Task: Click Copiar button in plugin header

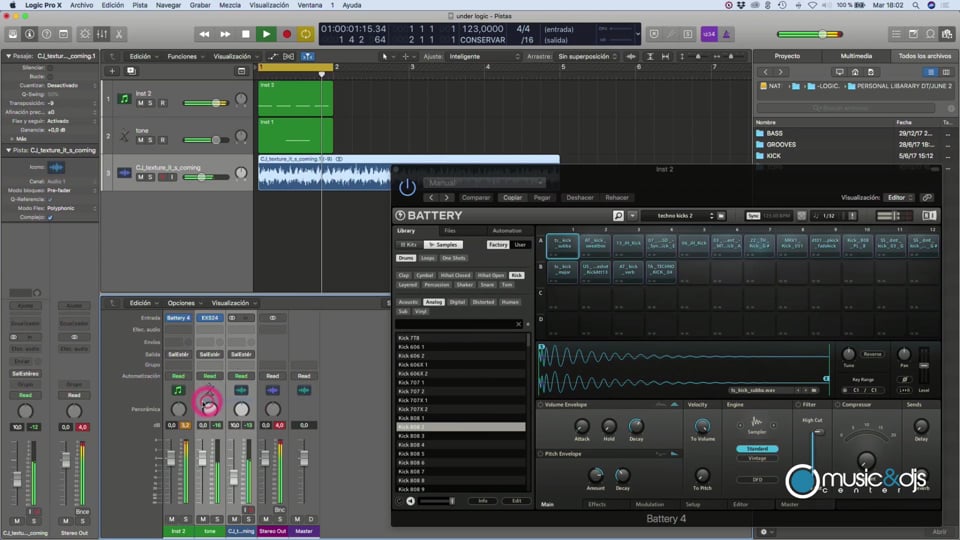Action: 512,198
